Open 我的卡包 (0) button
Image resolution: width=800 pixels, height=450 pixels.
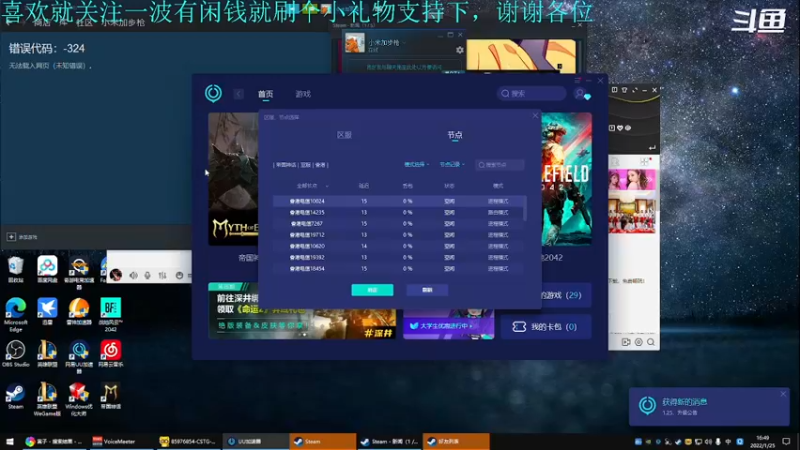[x=546, y=327]
